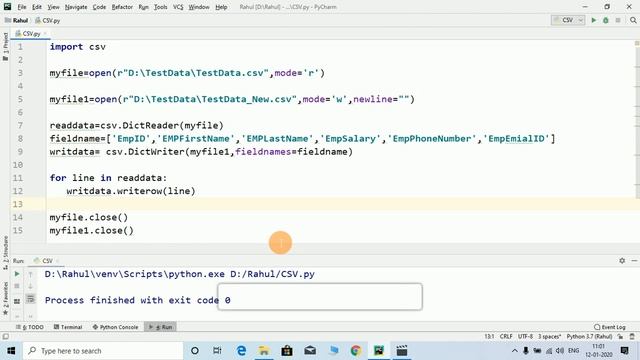The image size is (640, 360).
Task: Click Rahul project breadcrumb
Action: point(17,20)
